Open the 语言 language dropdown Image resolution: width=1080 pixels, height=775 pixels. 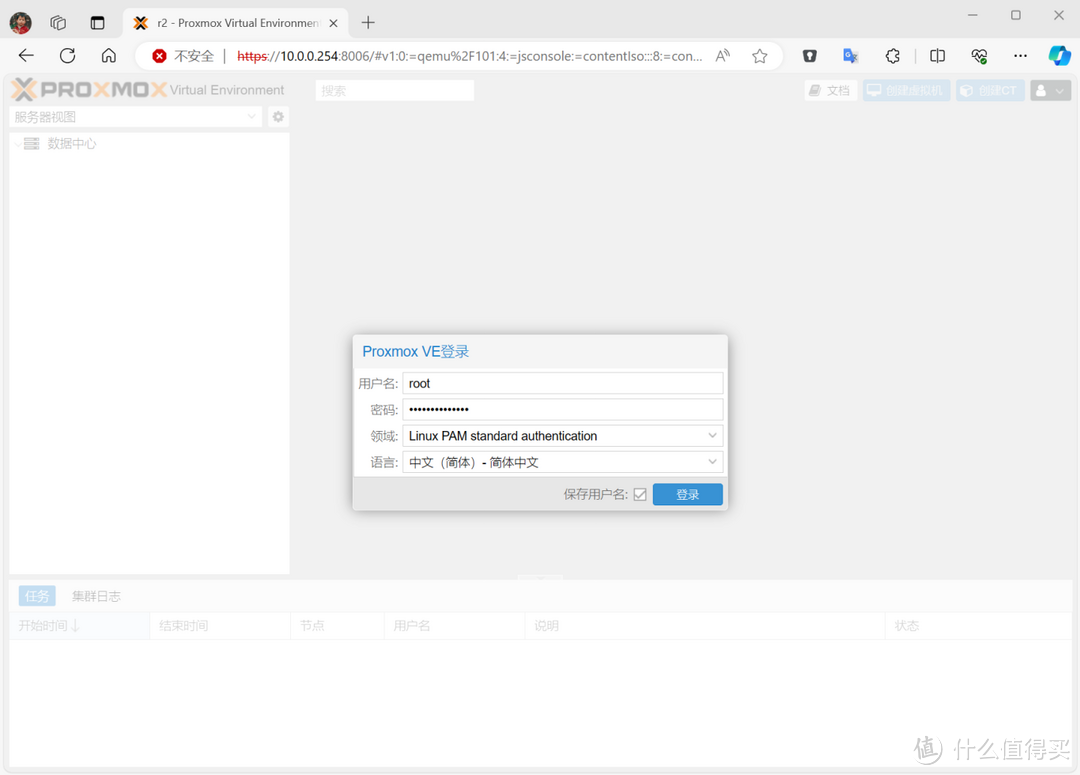click(x=712, y=462)
